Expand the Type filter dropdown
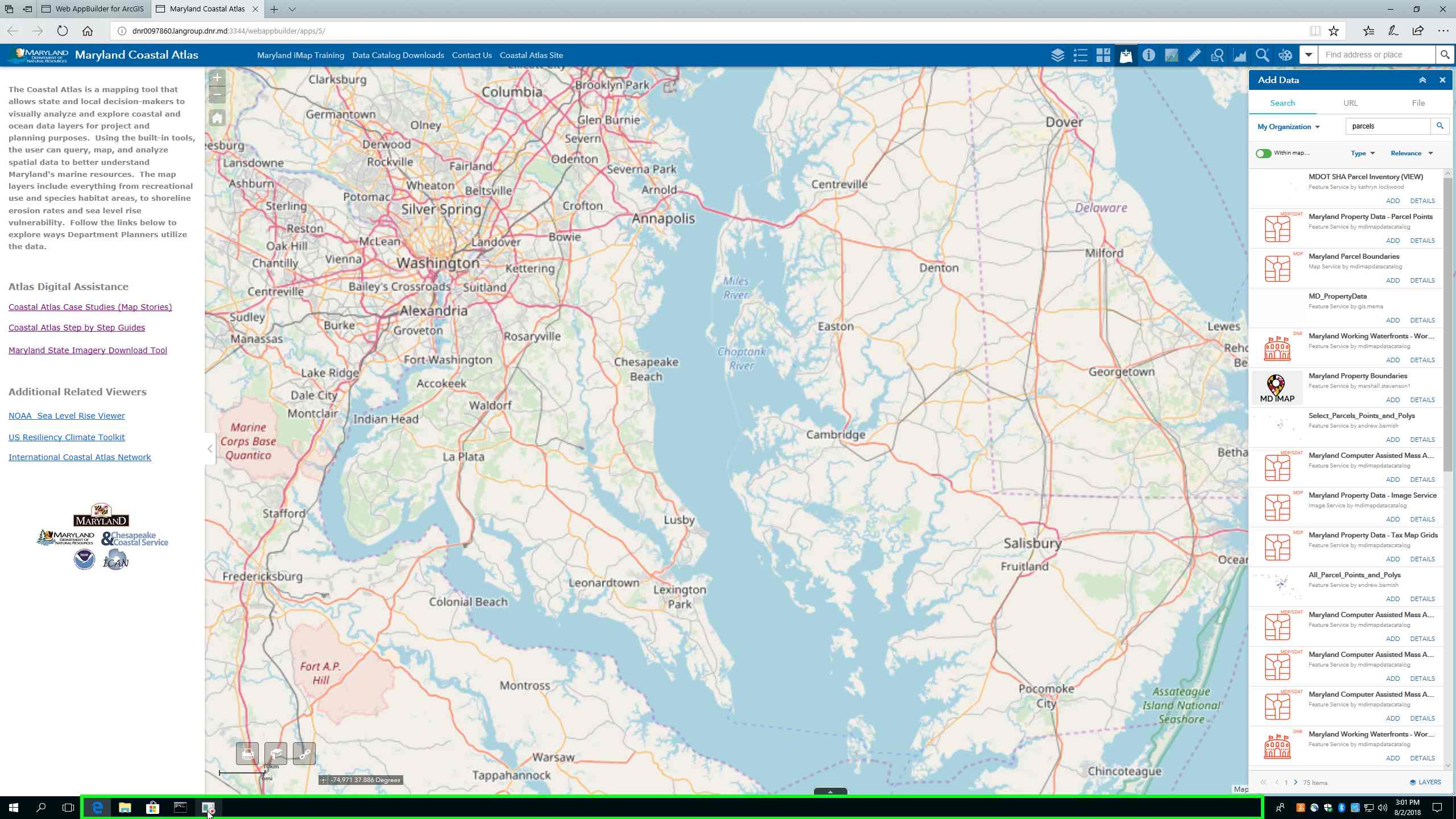1456x819 pixels. pyautogui.click(x=1363, y=153)
